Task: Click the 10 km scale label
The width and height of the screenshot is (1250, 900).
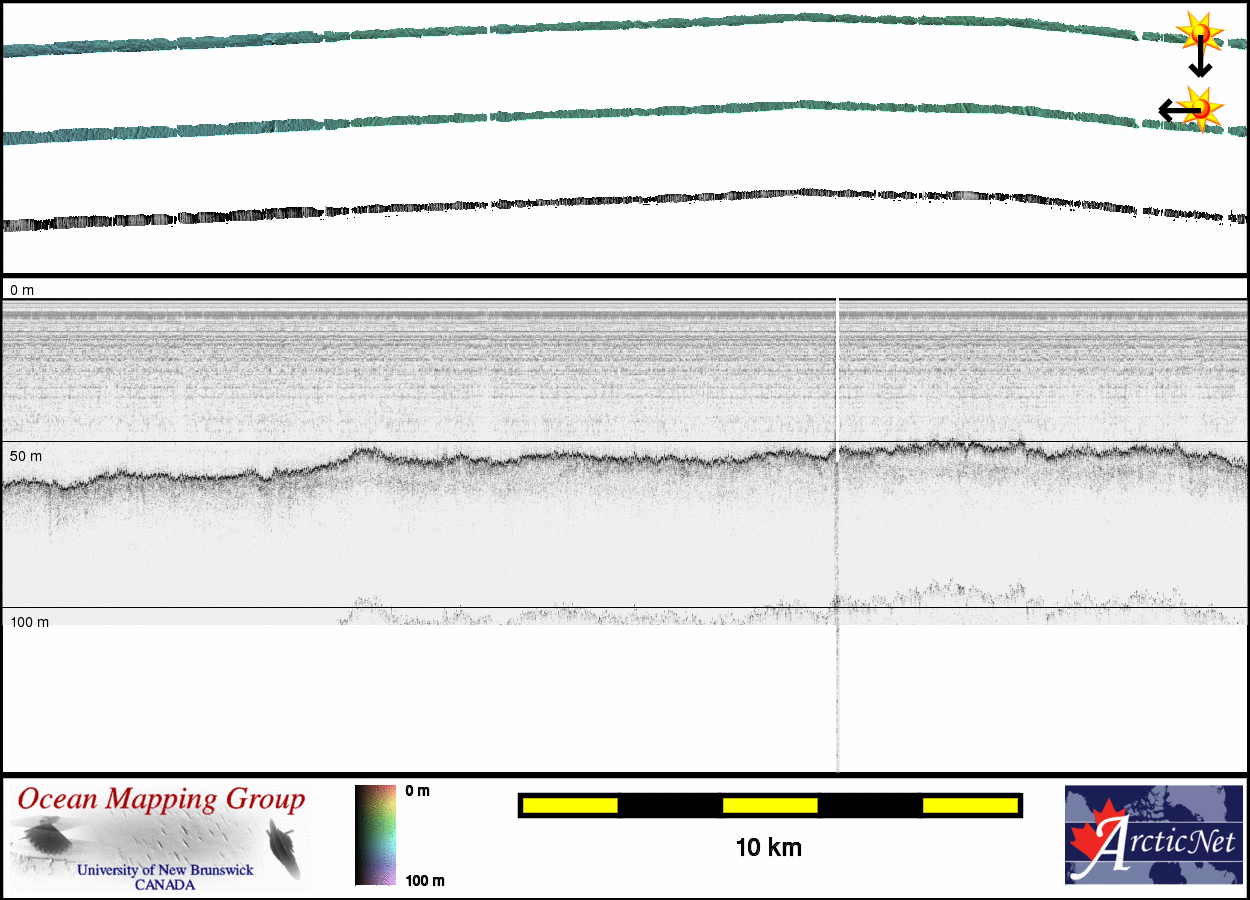Action: pyautogui.click(x=768, y=848)
